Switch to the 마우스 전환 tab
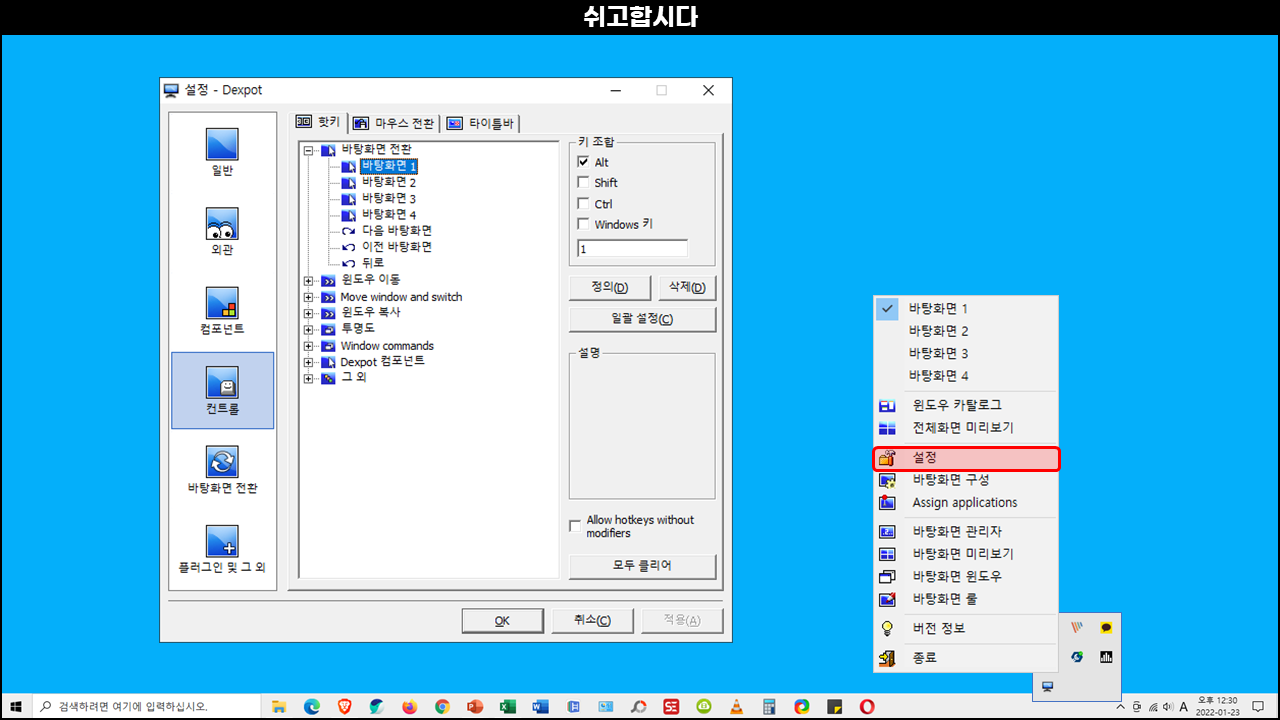Image resolution: width=1280 pixels, height=720 pixels. click(395, 123)
